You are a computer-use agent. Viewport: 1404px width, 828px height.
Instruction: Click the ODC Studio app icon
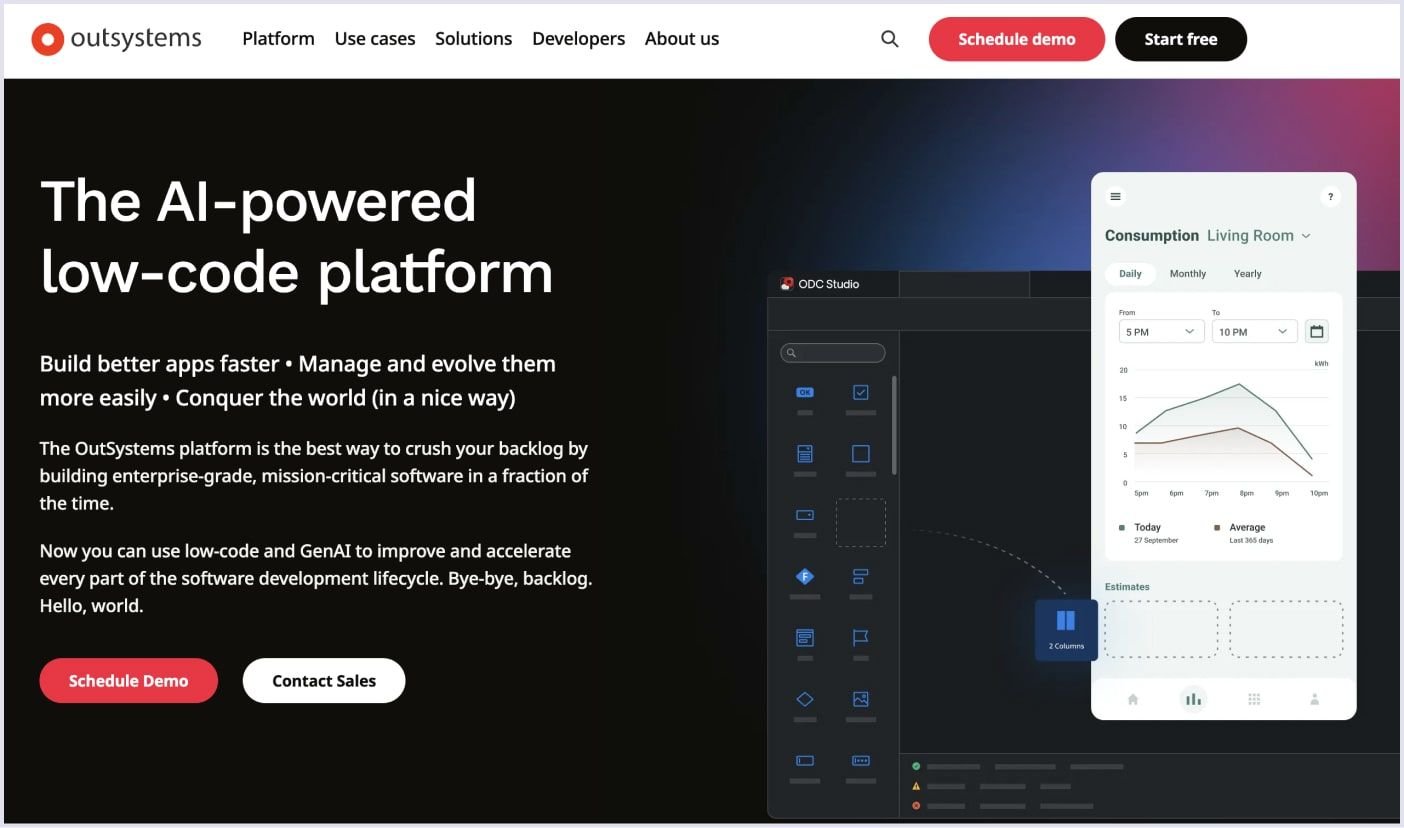[788, 284]
